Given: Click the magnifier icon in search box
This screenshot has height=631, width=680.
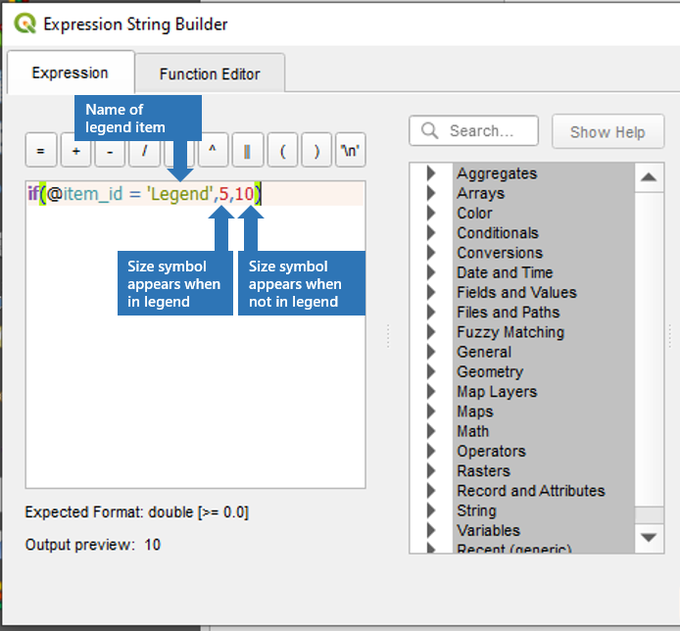Looking at the screenshot, I should 430,131.
